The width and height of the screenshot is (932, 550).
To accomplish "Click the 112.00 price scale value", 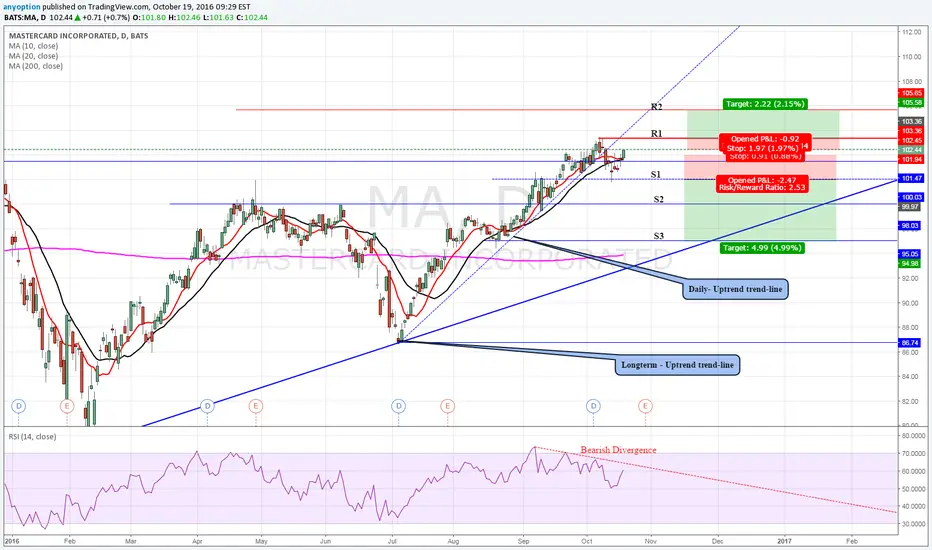I will (912, 32).
